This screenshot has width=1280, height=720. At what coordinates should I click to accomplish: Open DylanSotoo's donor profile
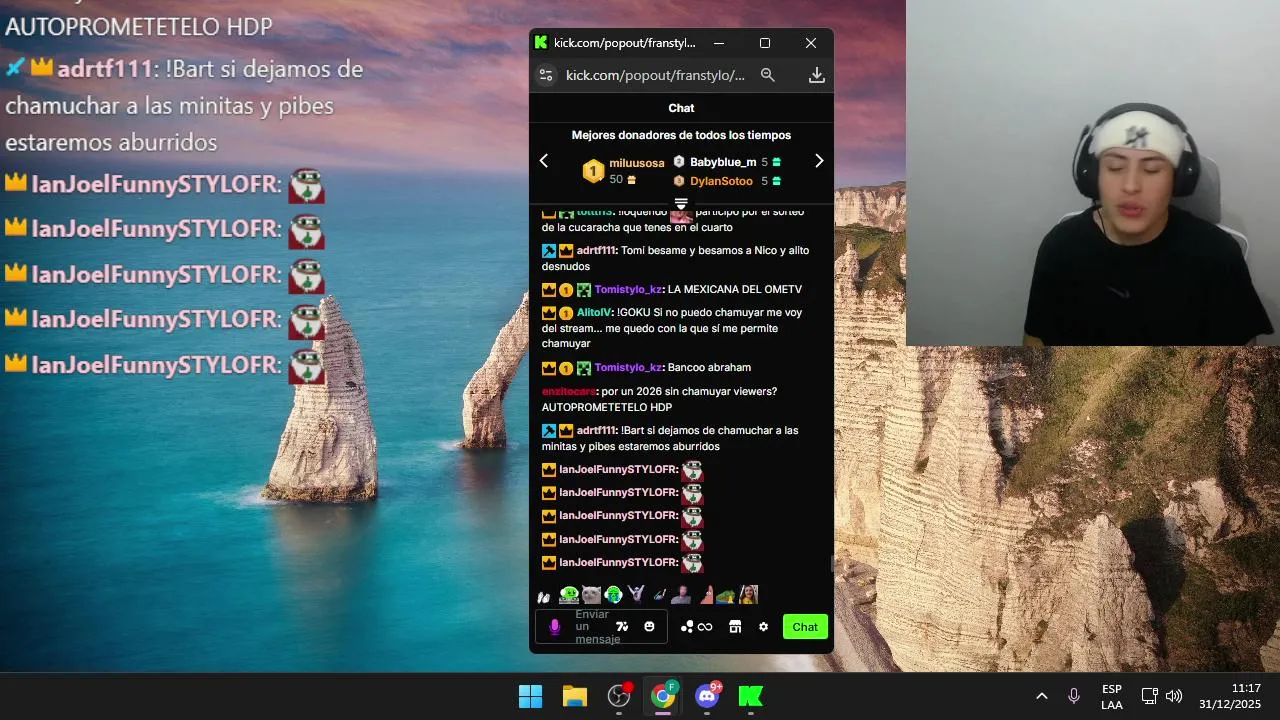point(721,181)
